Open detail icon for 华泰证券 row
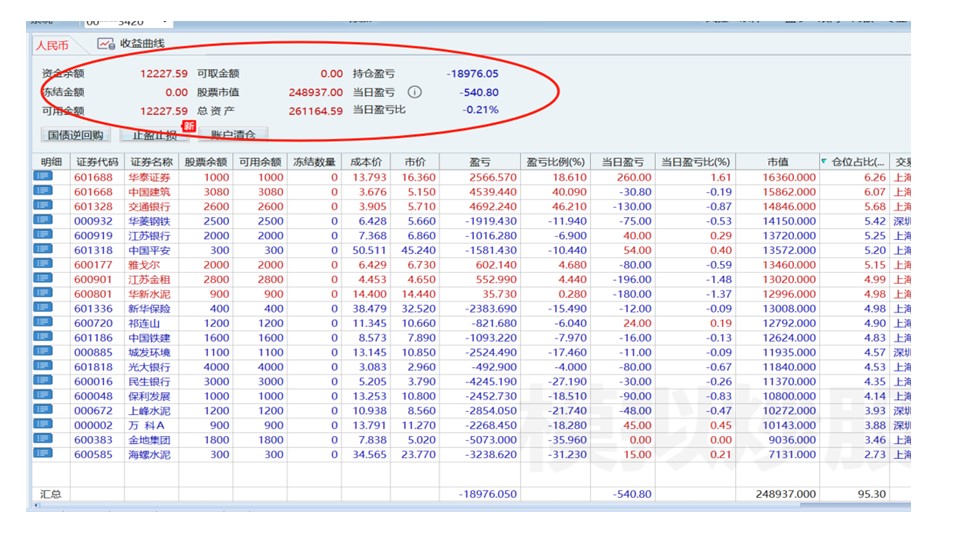 coord(43,177)
